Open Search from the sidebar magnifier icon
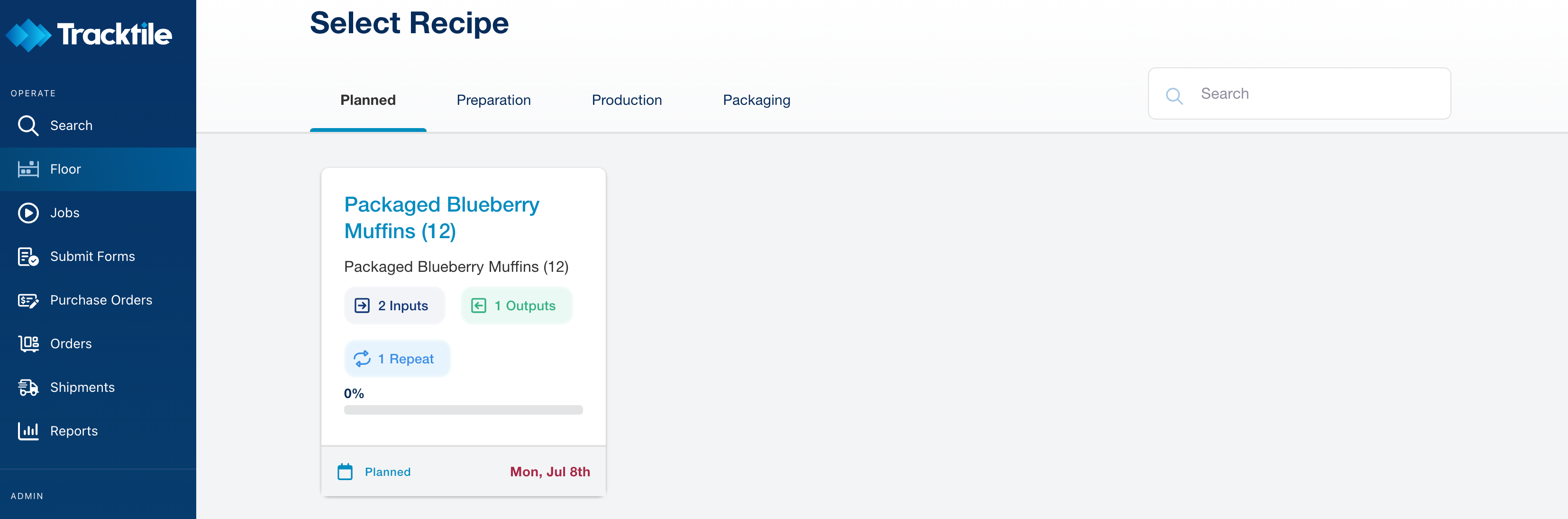The height and width of the screenshot is (519, 1568). [28, 126]
